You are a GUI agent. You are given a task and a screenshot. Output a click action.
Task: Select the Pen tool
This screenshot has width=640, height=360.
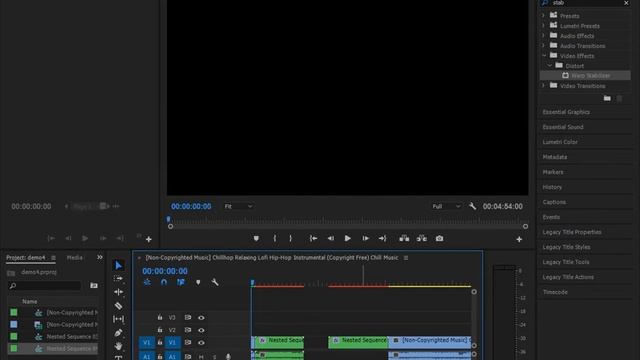pos(118,333)
